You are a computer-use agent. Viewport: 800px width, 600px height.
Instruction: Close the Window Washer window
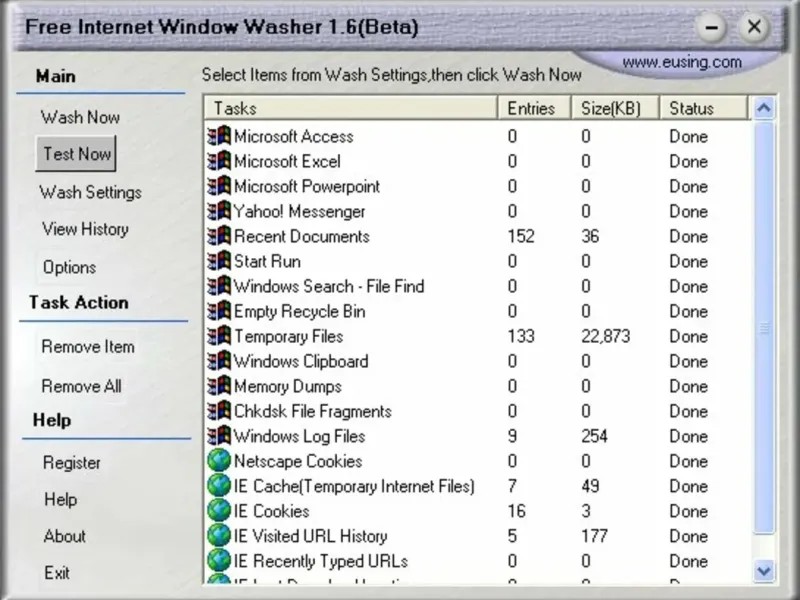[754, 27]
